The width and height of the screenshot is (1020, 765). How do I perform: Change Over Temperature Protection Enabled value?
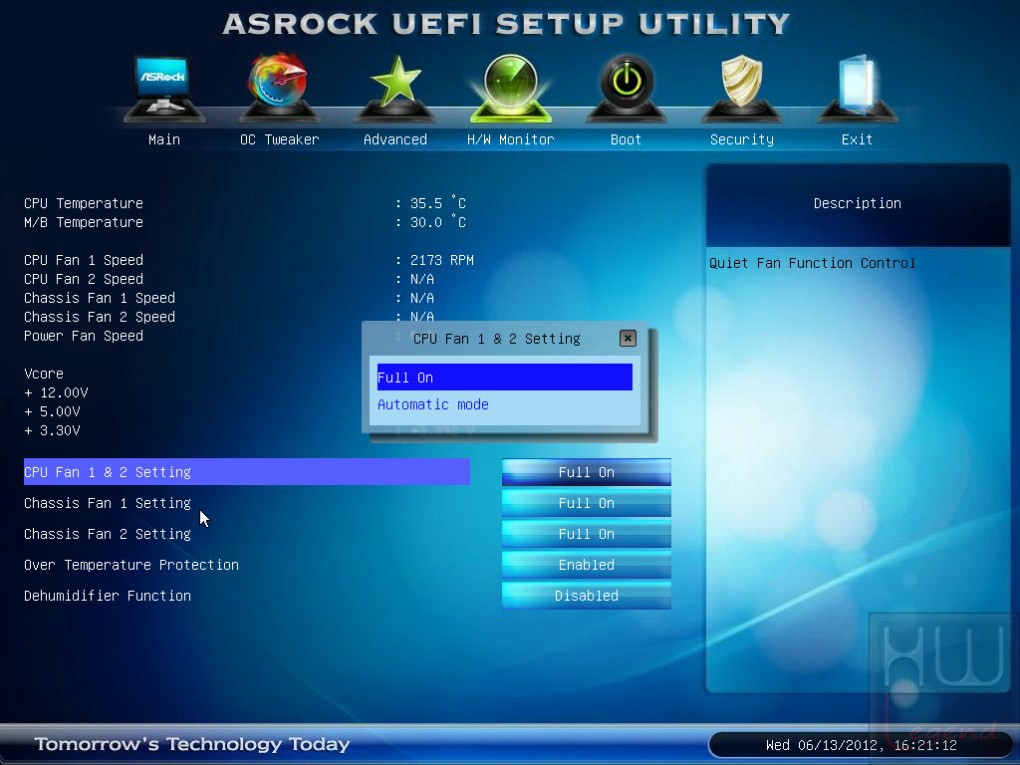coord(586,565)
